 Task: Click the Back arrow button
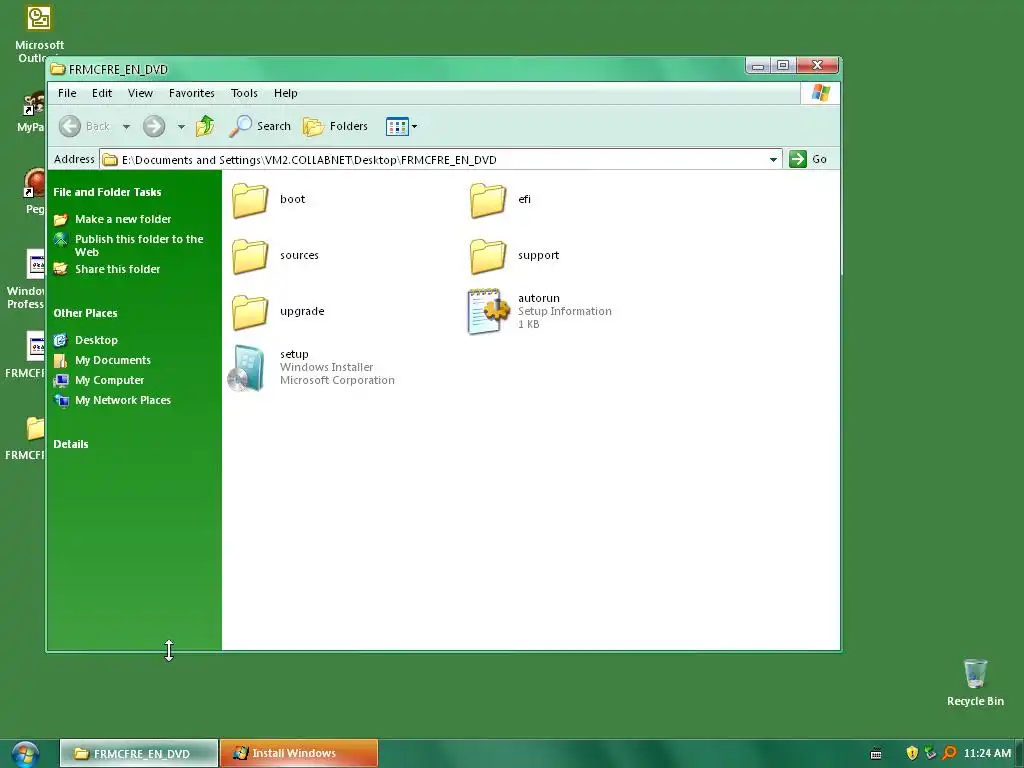coord(70,126)
